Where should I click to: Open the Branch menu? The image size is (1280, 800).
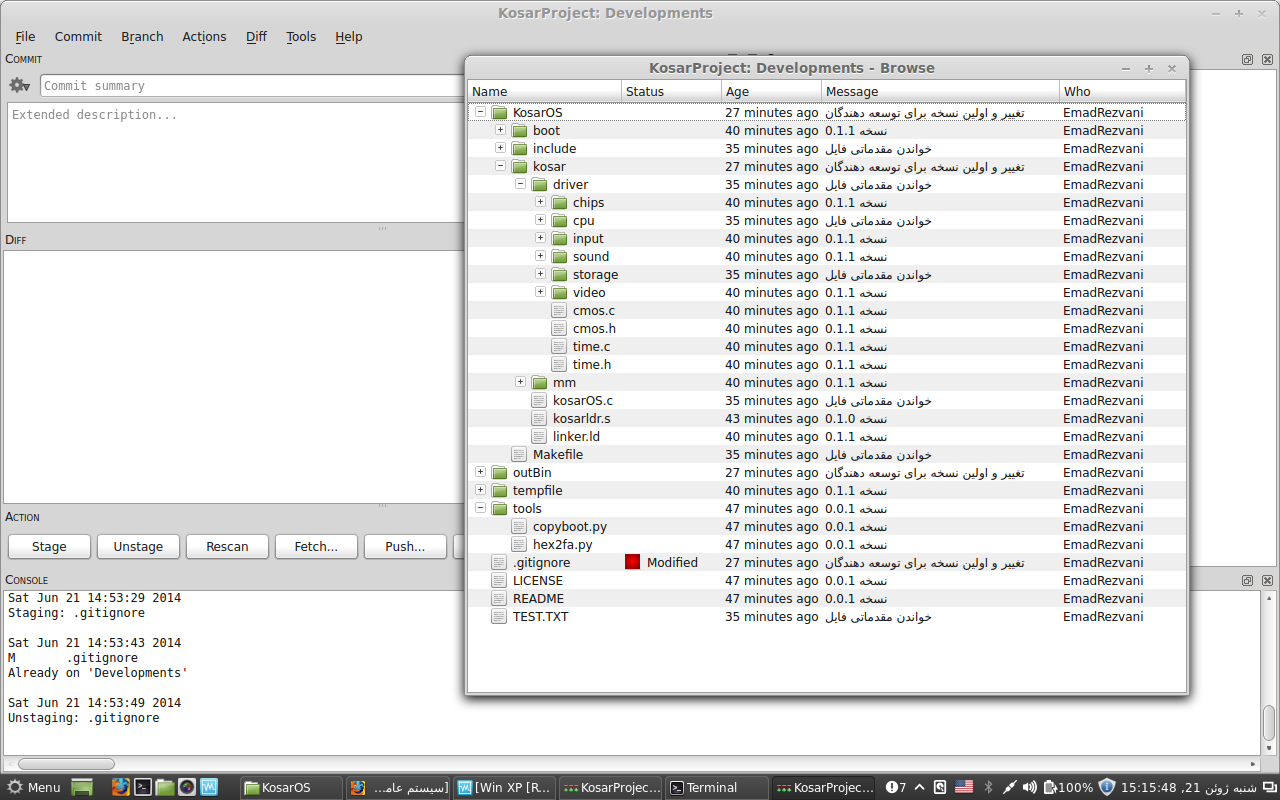click(142, 37)
